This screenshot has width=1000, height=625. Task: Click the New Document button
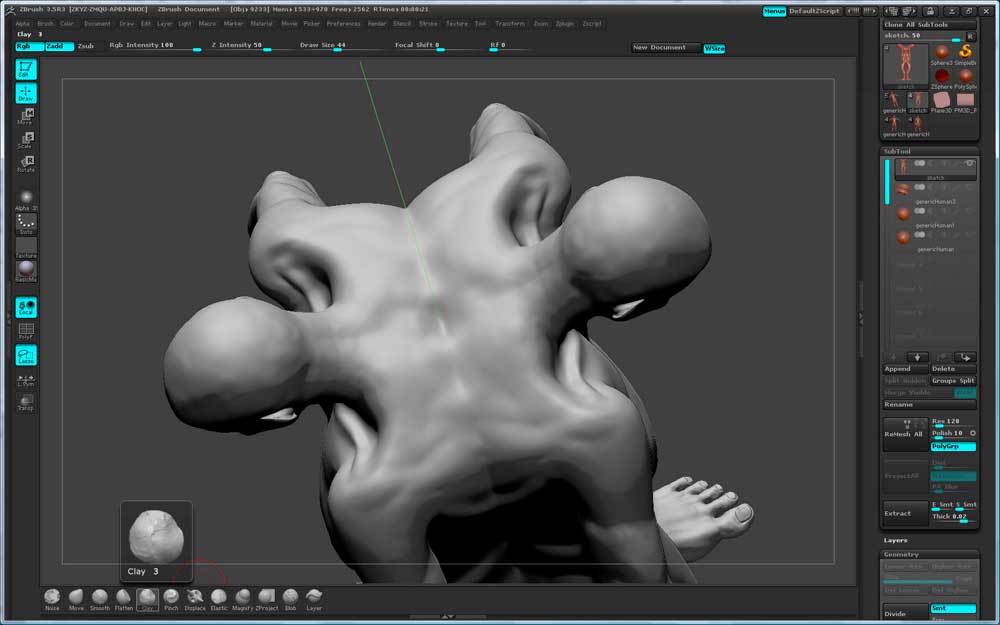(x=665, y=48)
